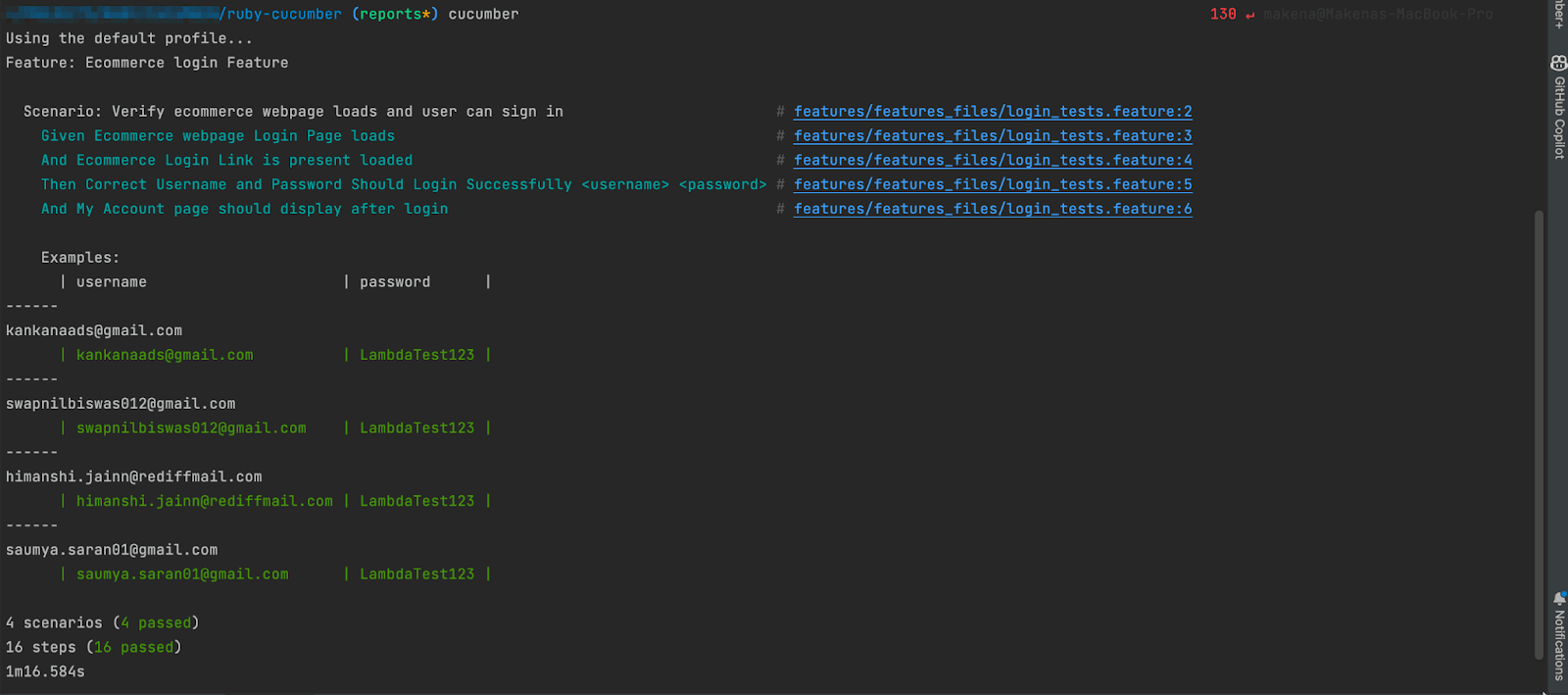Click the '16 passed' steps result
The image size is (1568, 695).
pos(133,648)
